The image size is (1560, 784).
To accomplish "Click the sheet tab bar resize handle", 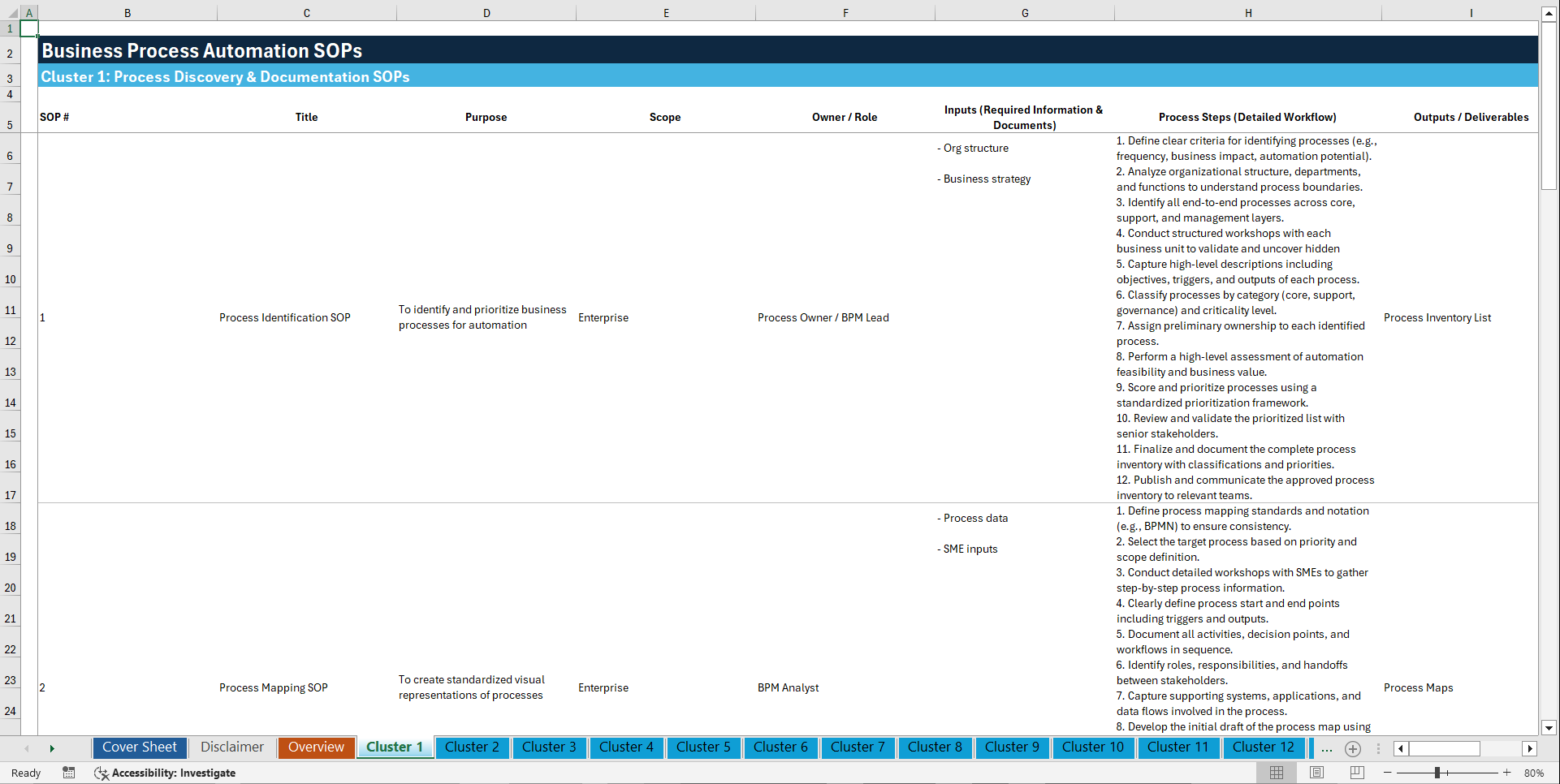I will 1378,748.
